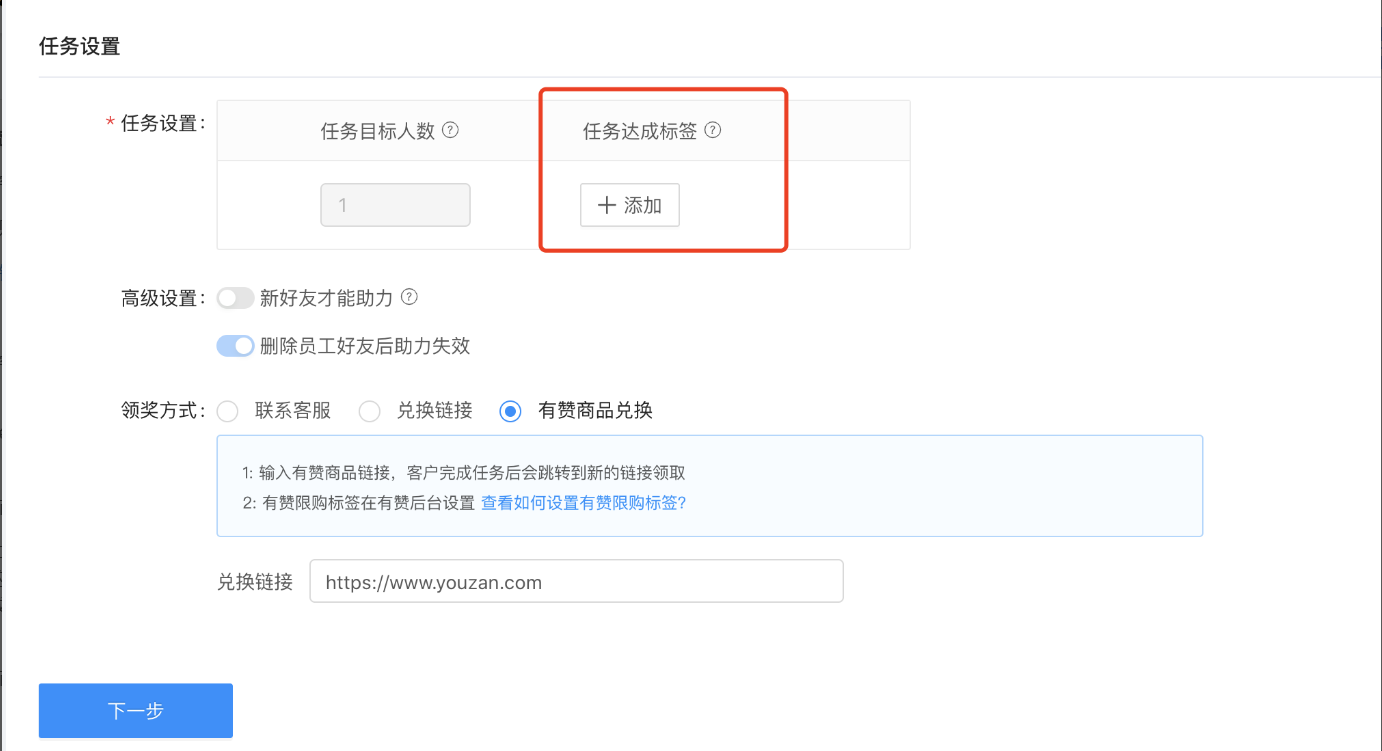Screen dimensions: 1382x751
Task: Click tip line 输入有赞商品链接
Action: click(464, 473)
